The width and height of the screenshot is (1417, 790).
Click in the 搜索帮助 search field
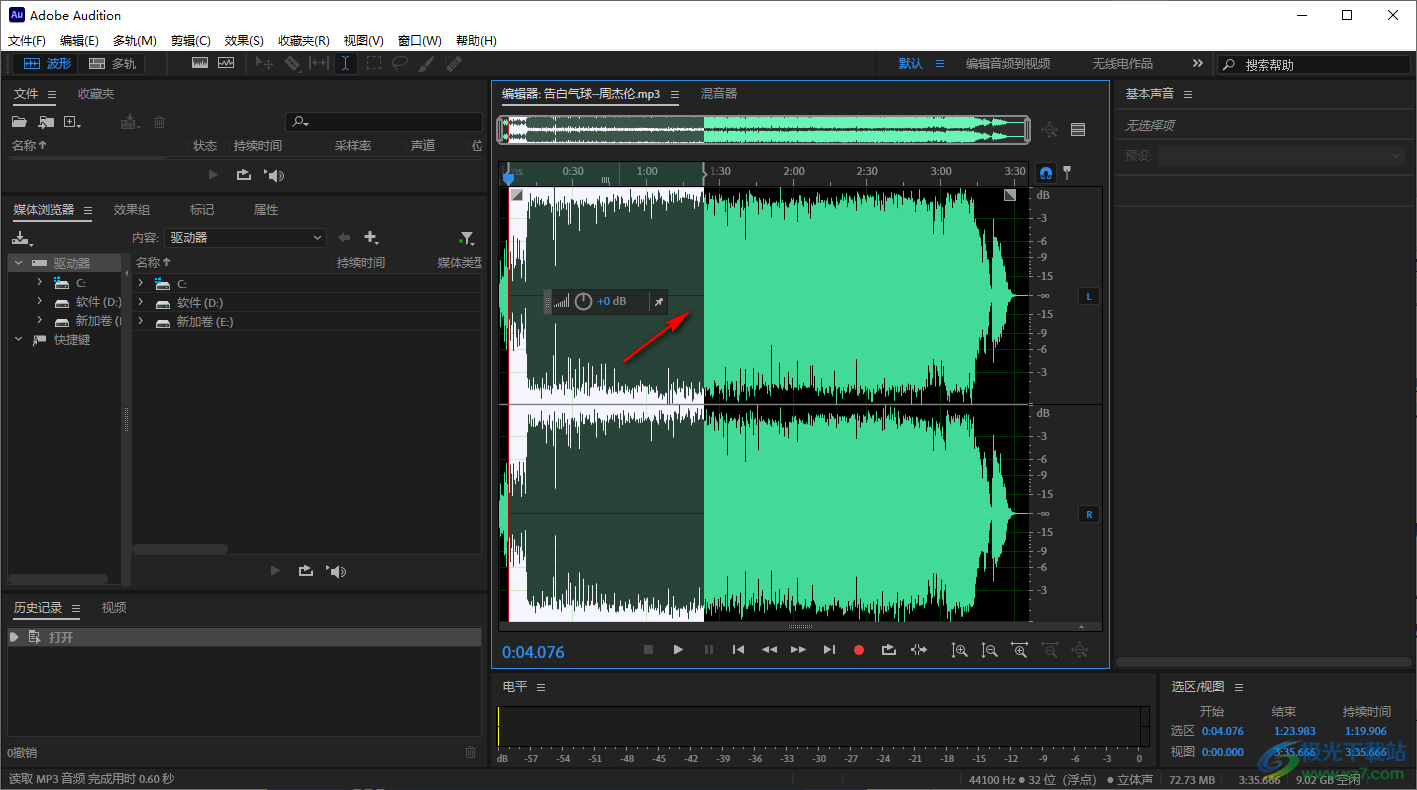point(1310,63)
